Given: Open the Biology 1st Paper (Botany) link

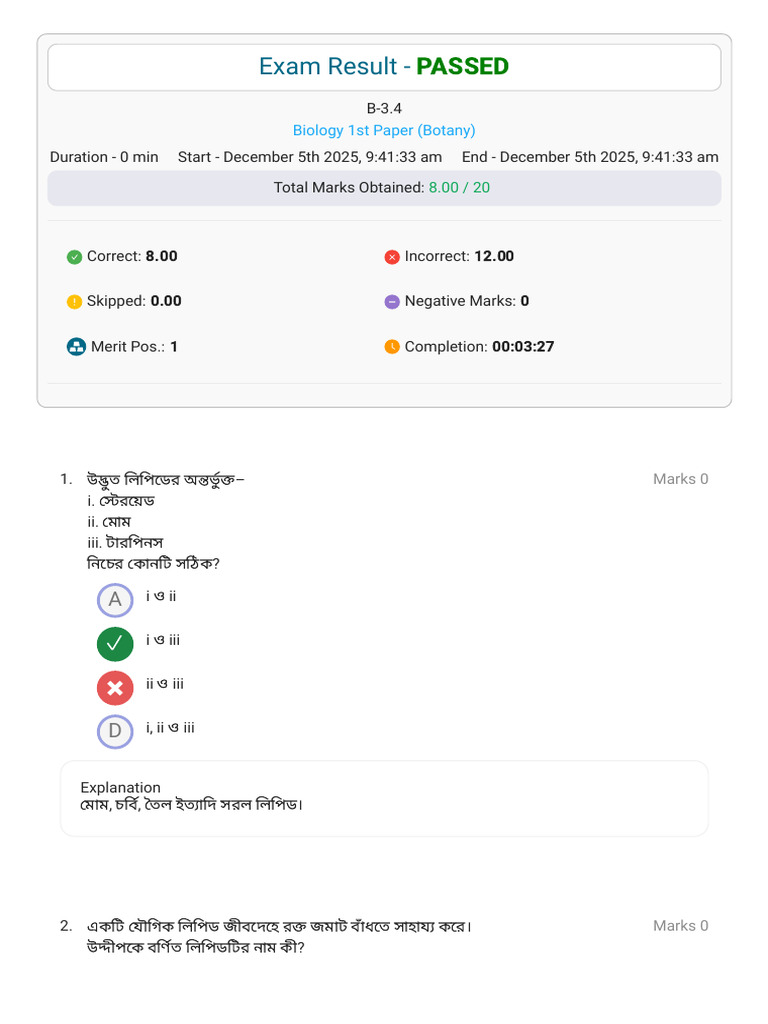Looking at the screenshot, I should pos(384,130).
